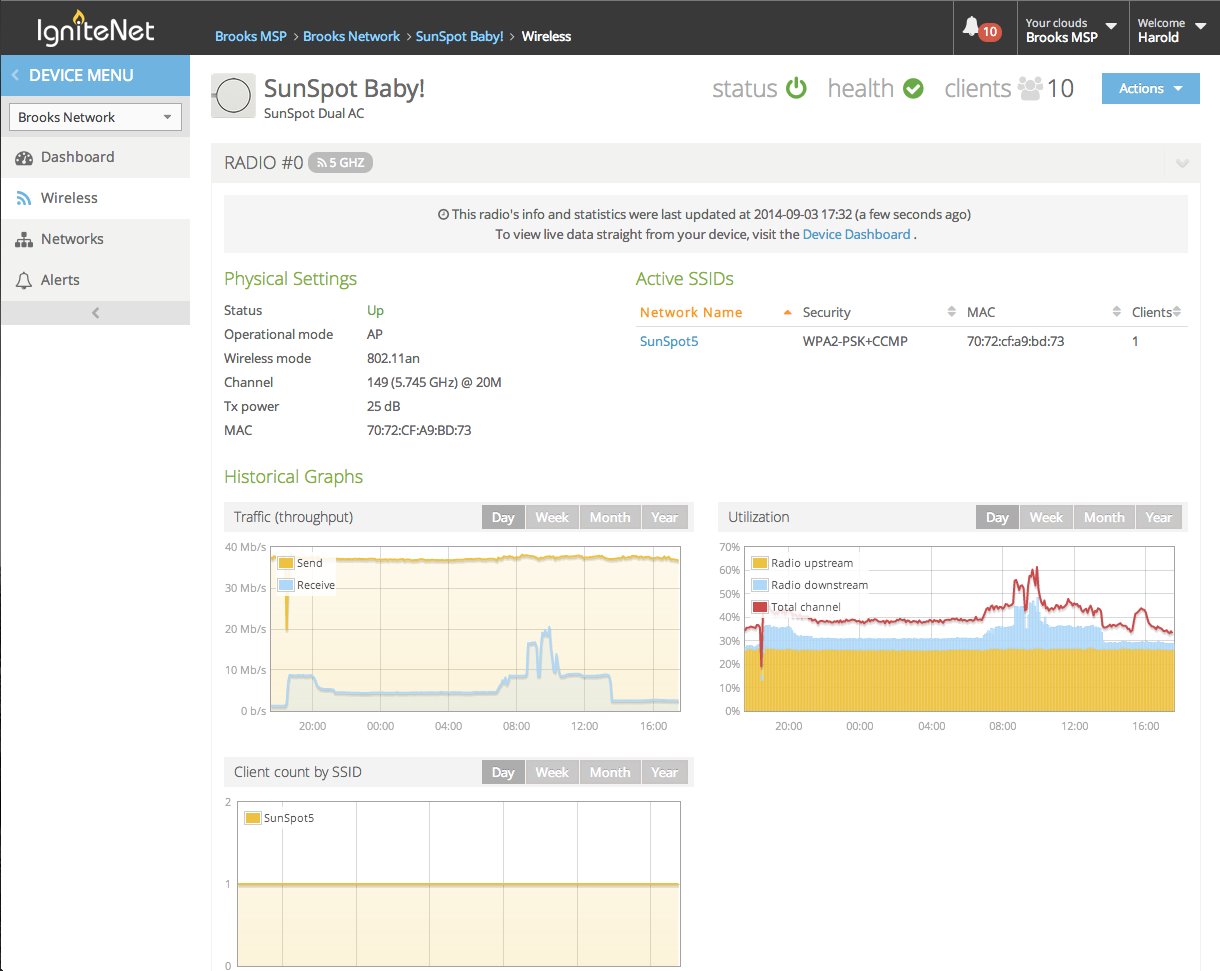The width and height of the screenshot is (1220, 971).
Task: Click the Total channel legend swatch
Action: (759, 607)
